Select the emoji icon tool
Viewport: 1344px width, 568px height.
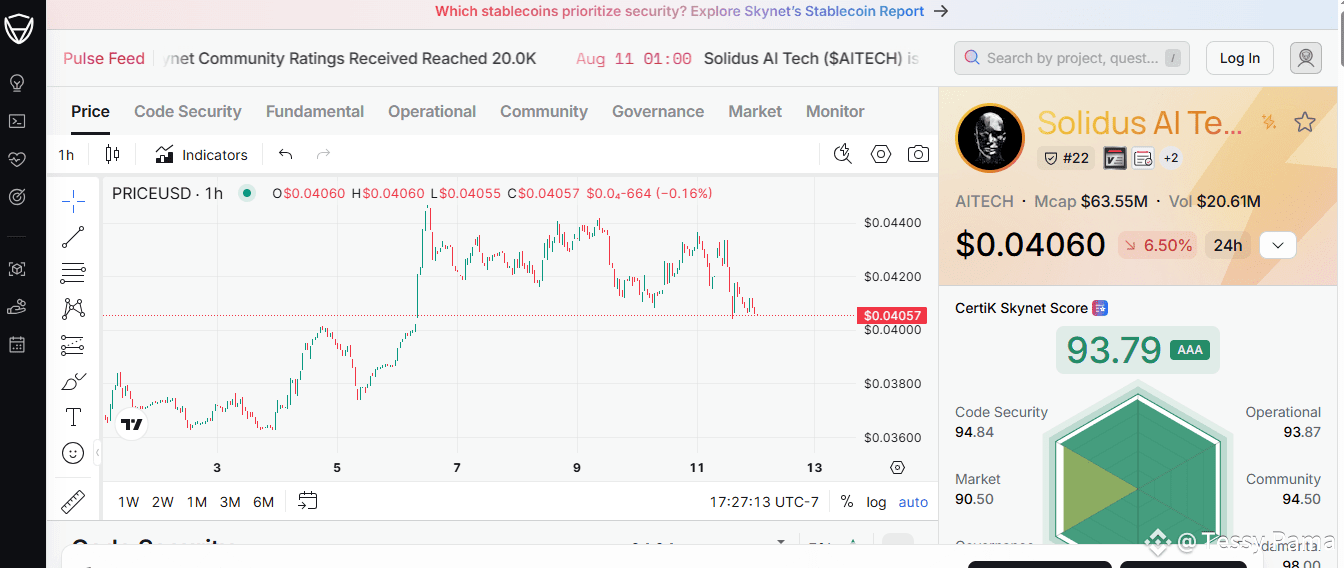click(x=73, y=453)
